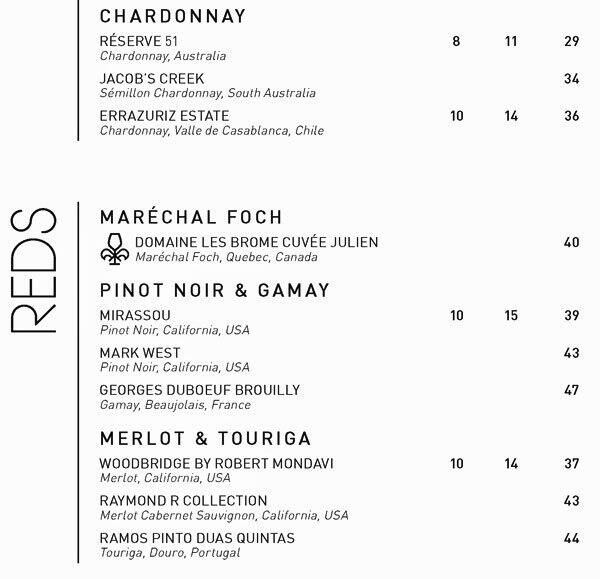Viewport: 600px width, 579px height.
Task: Click the fleur-de-lis wine glass icon
Action: pyautogui.click(x=116, y=249)
